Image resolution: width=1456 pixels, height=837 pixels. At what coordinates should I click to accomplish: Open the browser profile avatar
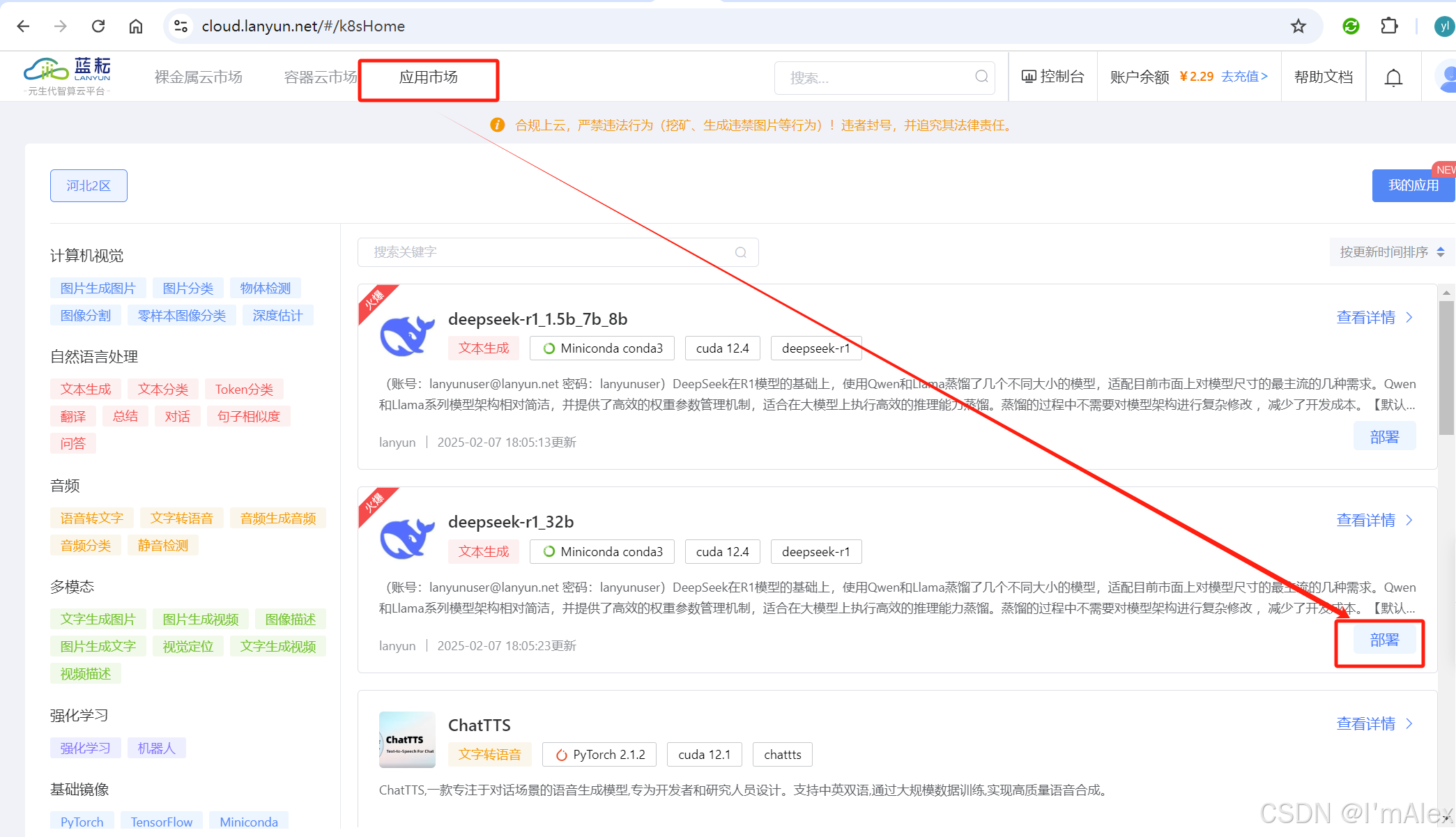click(x=1444, y=26)
